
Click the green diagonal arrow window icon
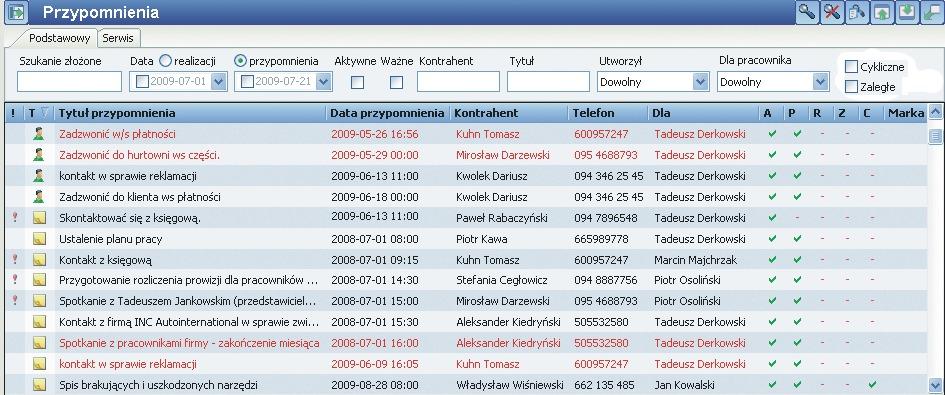932,12
